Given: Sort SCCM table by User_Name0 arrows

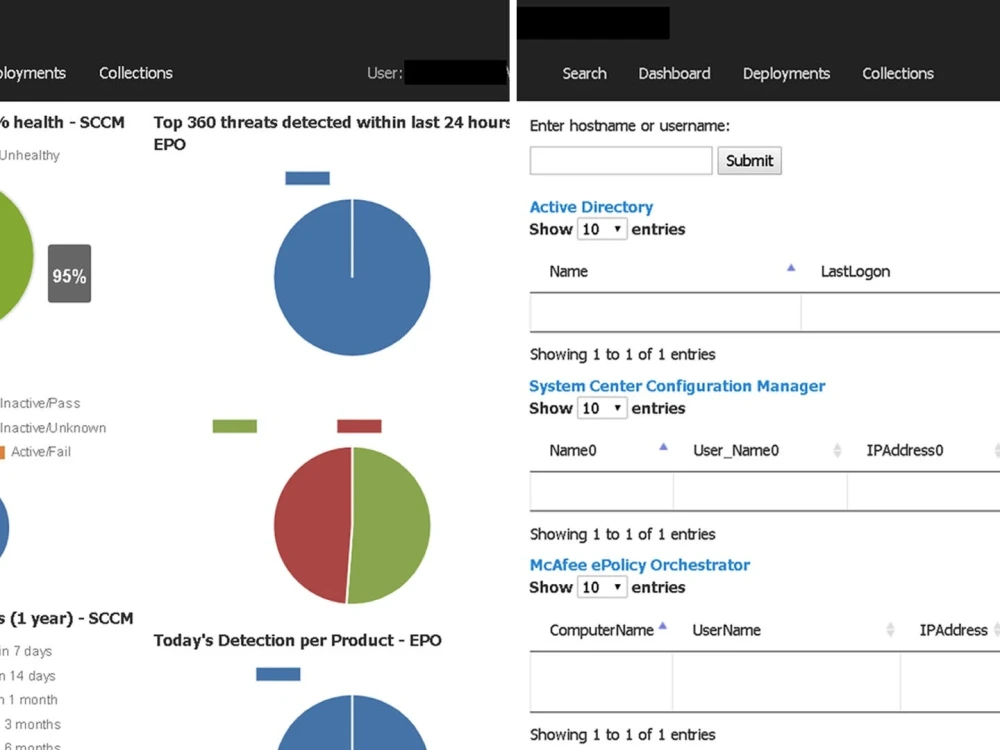Looking at the screenshot, I should click(x=837, y=450).
